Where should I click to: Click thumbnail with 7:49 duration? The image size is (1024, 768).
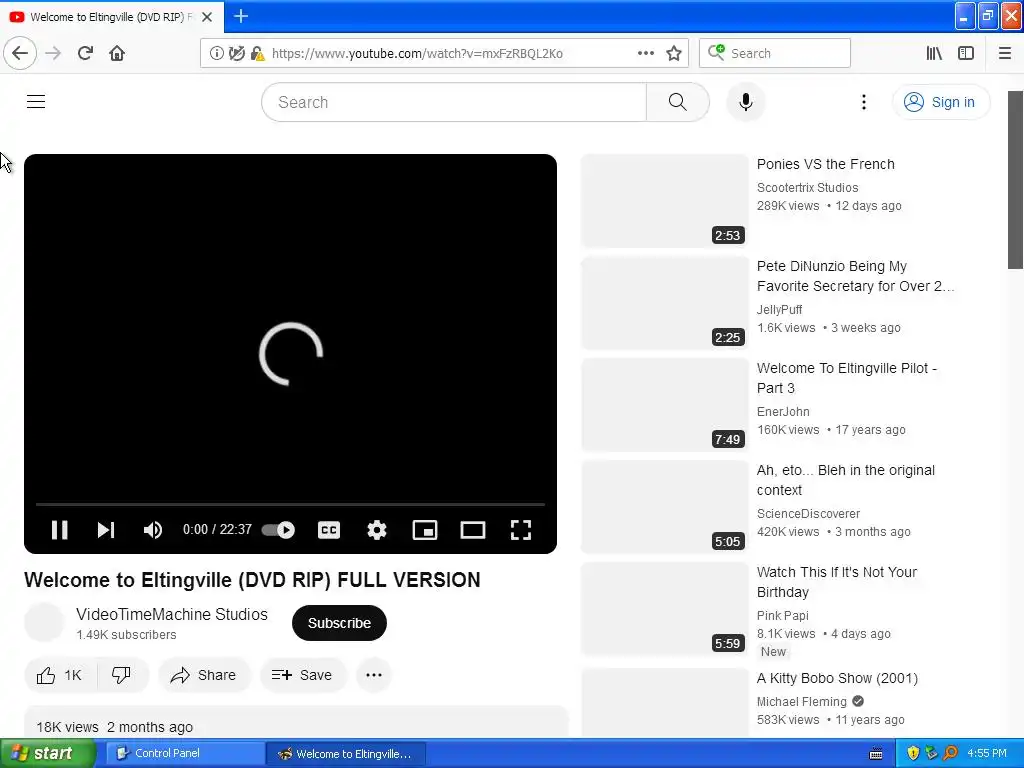(x=664, y=405)
